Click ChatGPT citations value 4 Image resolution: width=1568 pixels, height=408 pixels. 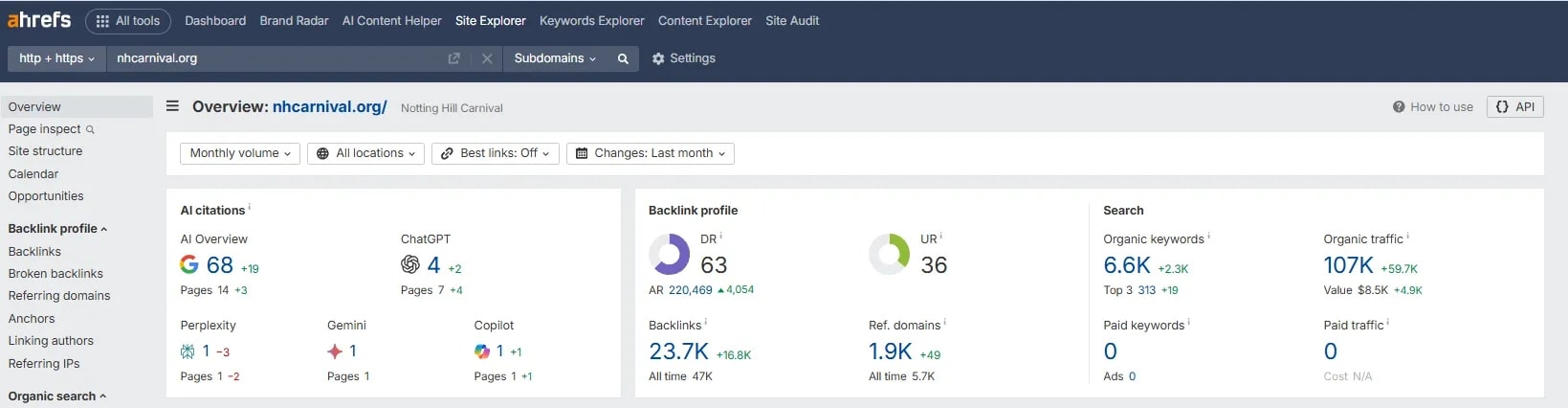tap(433, 265)
